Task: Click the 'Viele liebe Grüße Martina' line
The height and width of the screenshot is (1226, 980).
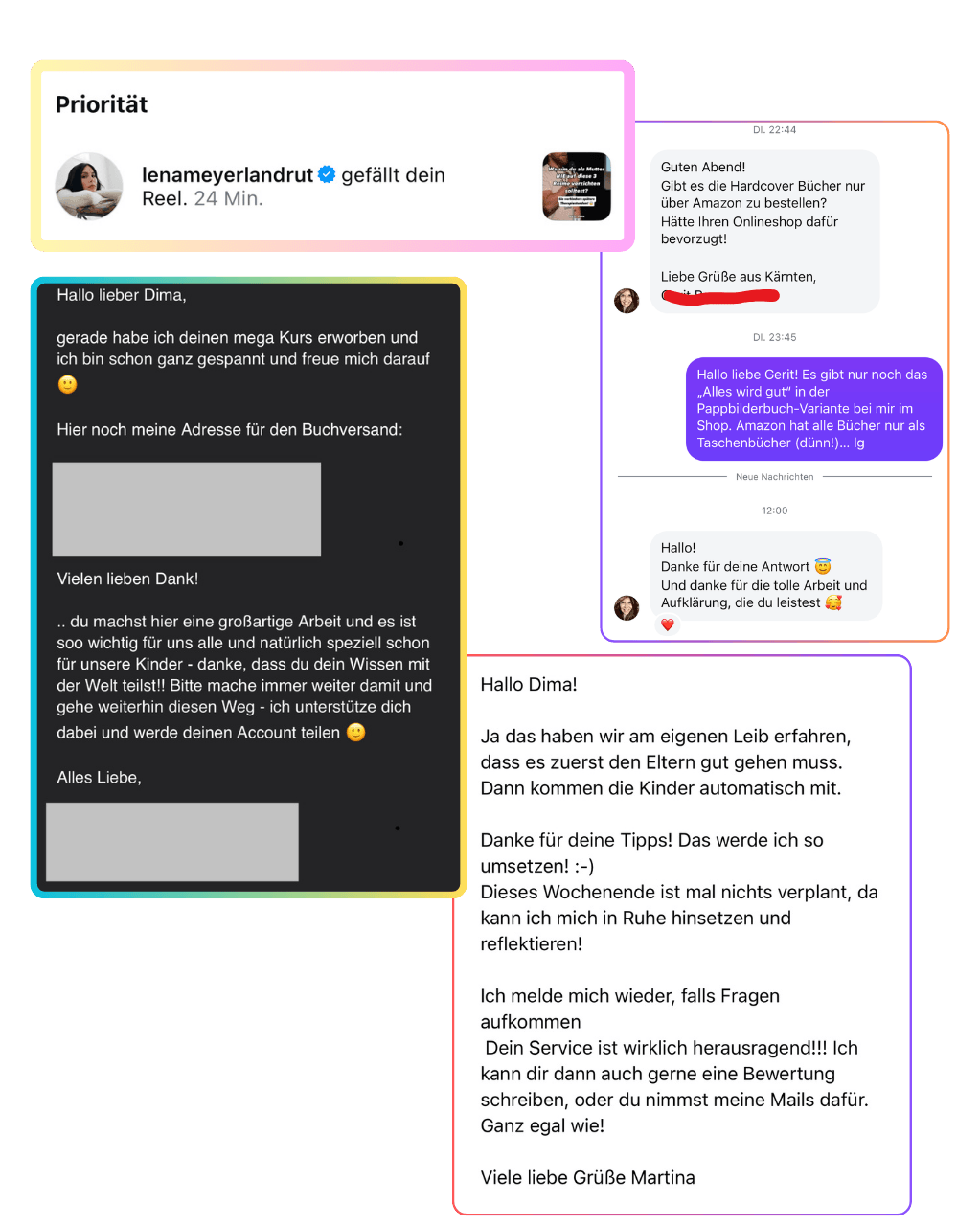Action: [588, 1178]
